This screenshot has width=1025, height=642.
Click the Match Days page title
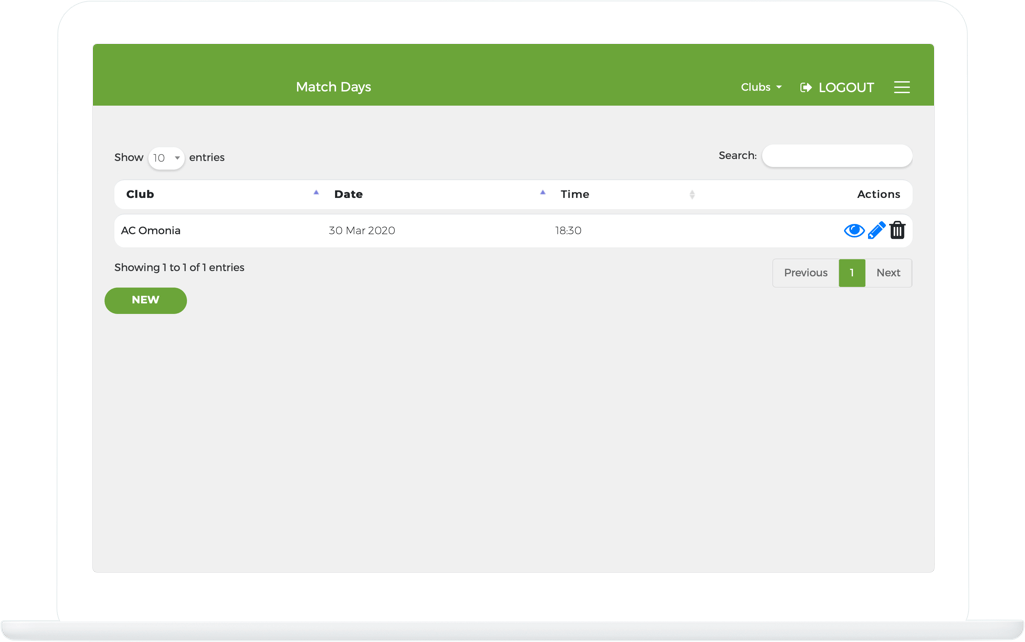pos(333,87)
